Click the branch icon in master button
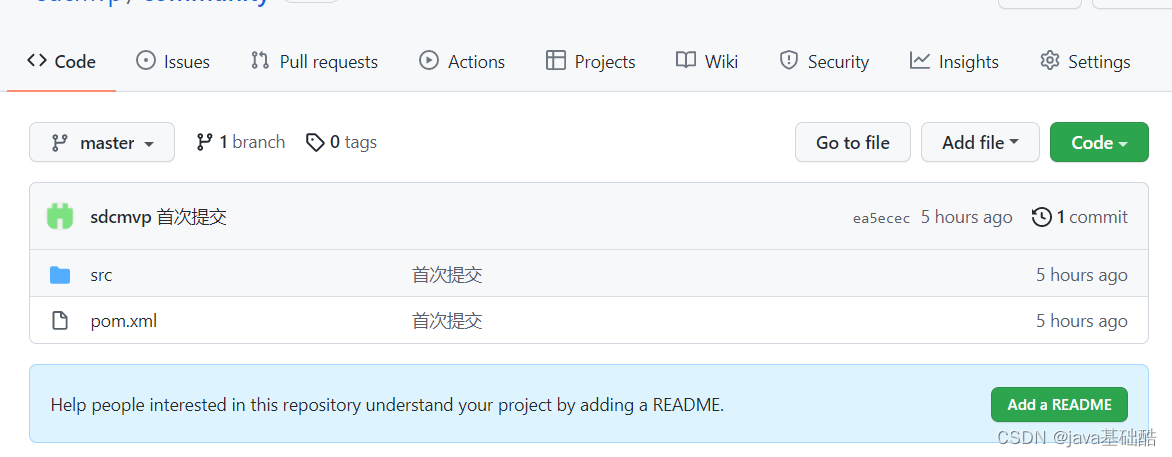Screen dimensions: 1172x457 (x=60, y=143)
